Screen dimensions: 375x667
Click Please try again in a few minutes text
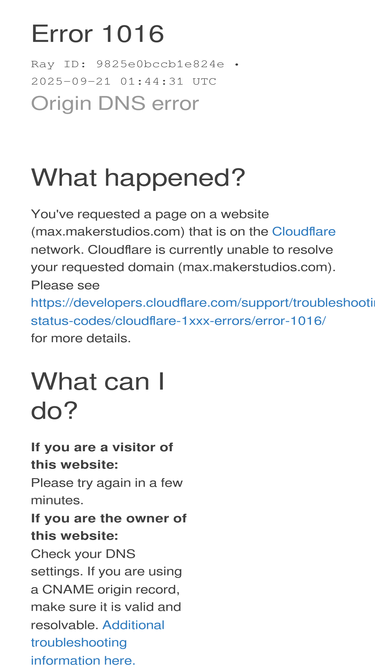point(107,491)
